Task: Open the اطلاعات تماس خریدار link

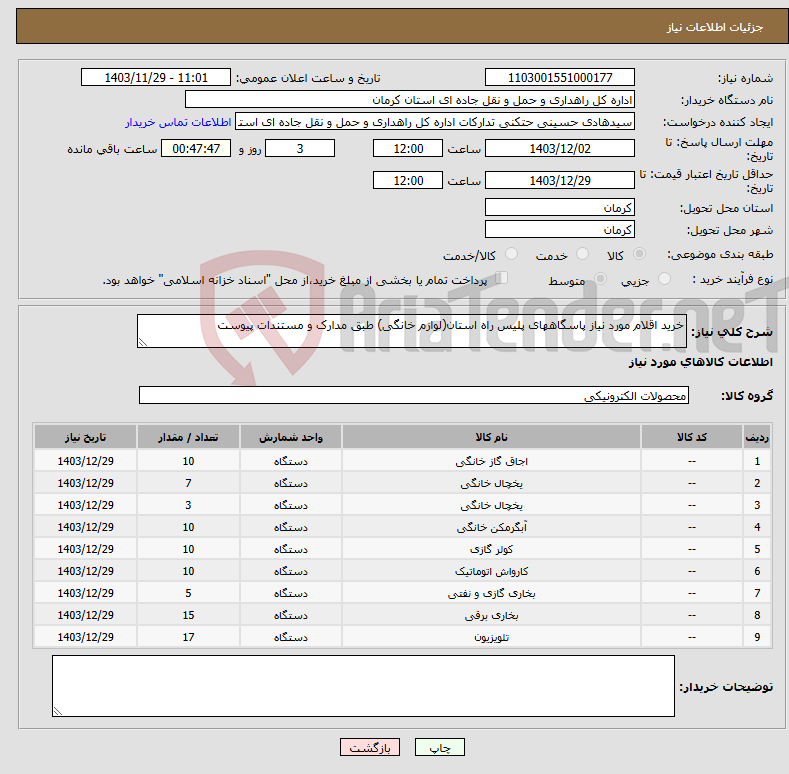Action: 178,122
